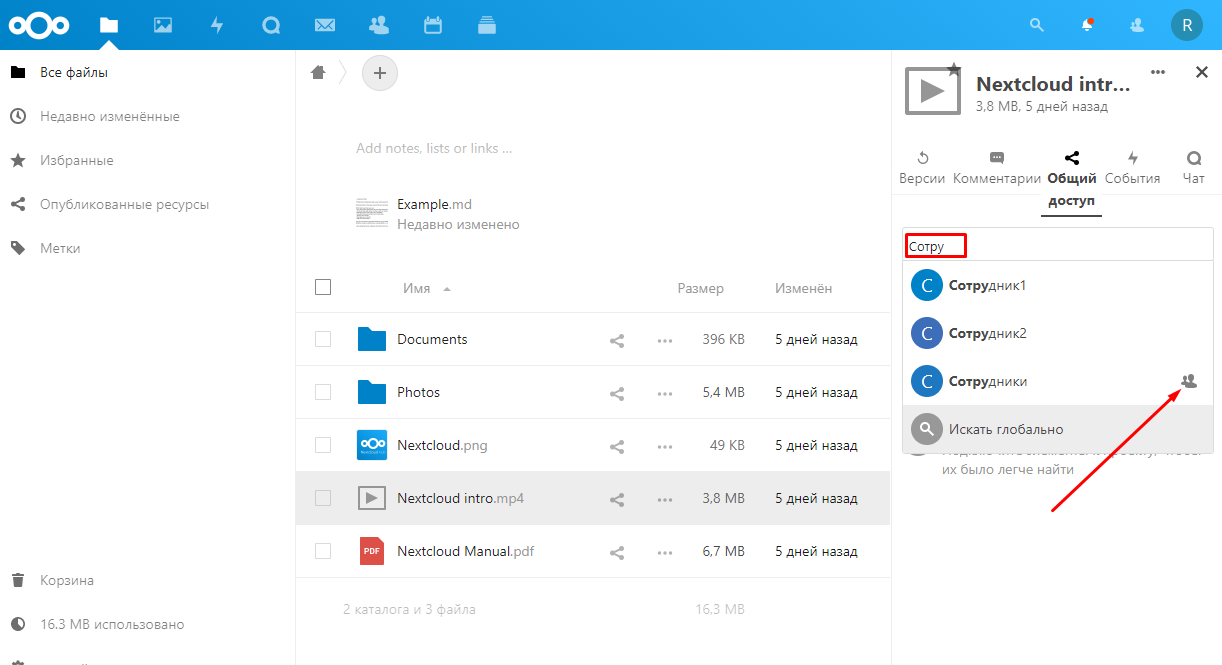Select the Nextcloud.png checkbox

(323, 445)
